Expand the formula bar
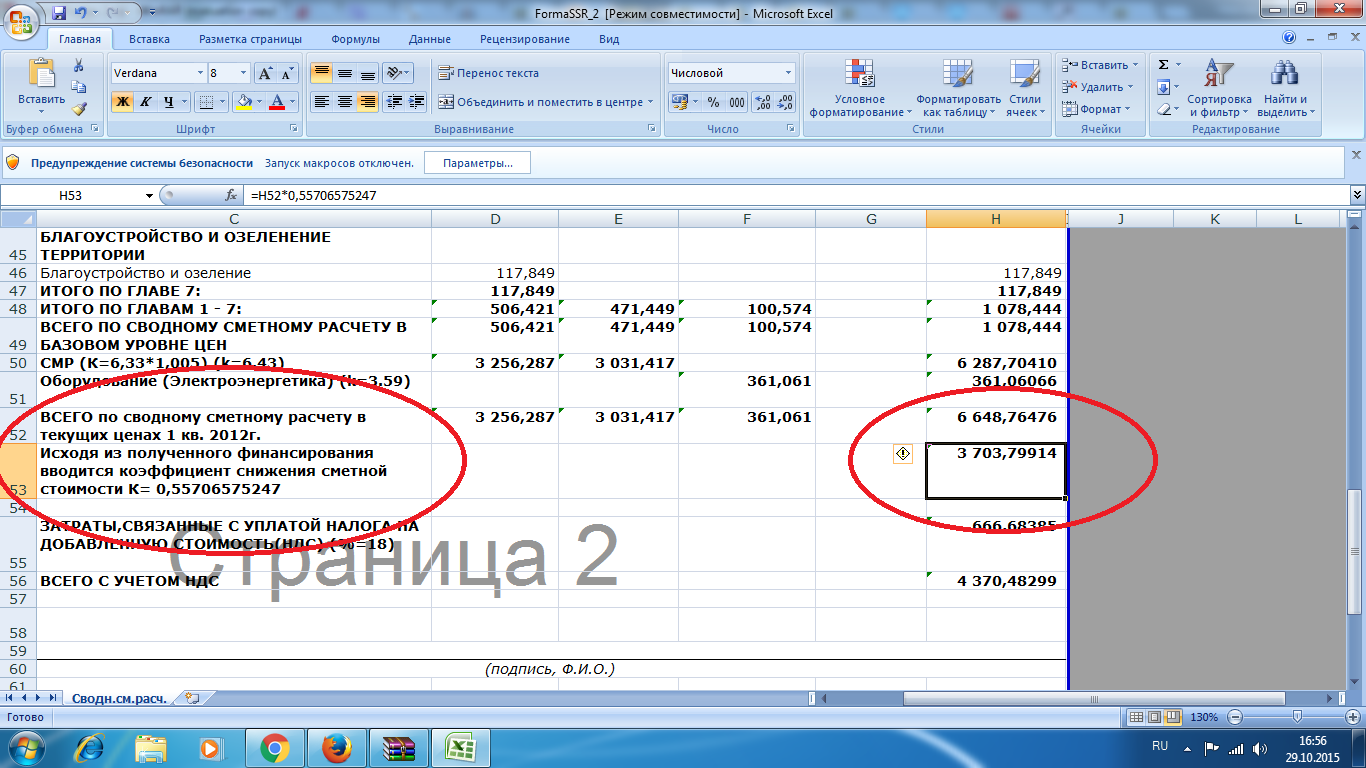 click(1357, 196)
